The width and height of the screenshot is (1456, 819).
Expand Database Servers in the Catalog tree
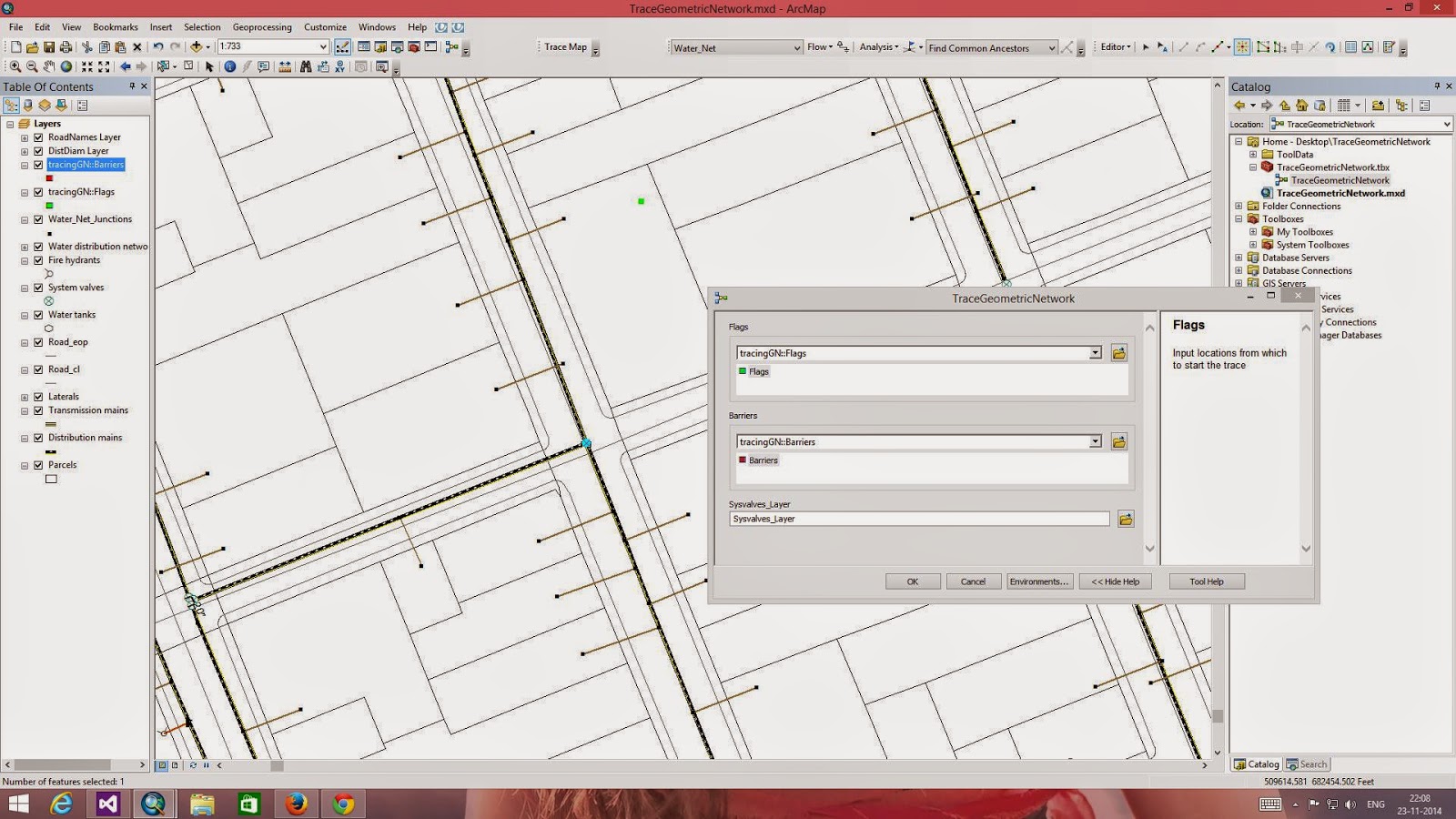[x=1239, y=258]
